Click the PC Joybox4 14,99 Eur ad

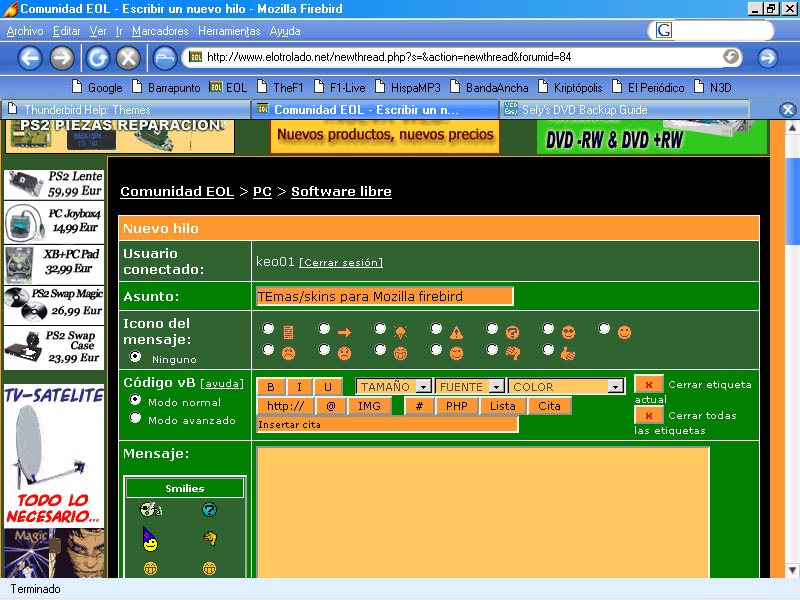(54, 222)
